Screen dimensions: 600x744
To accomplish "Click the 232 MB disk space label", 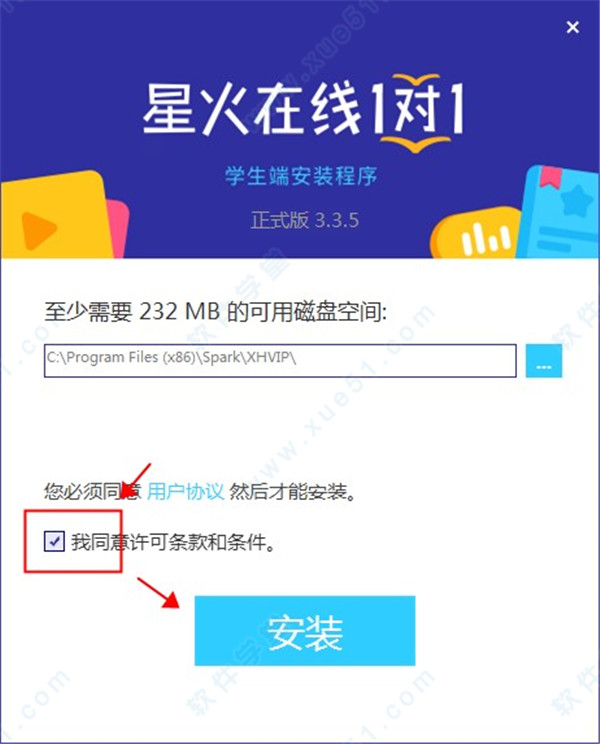I will click(x=215, y=312).
